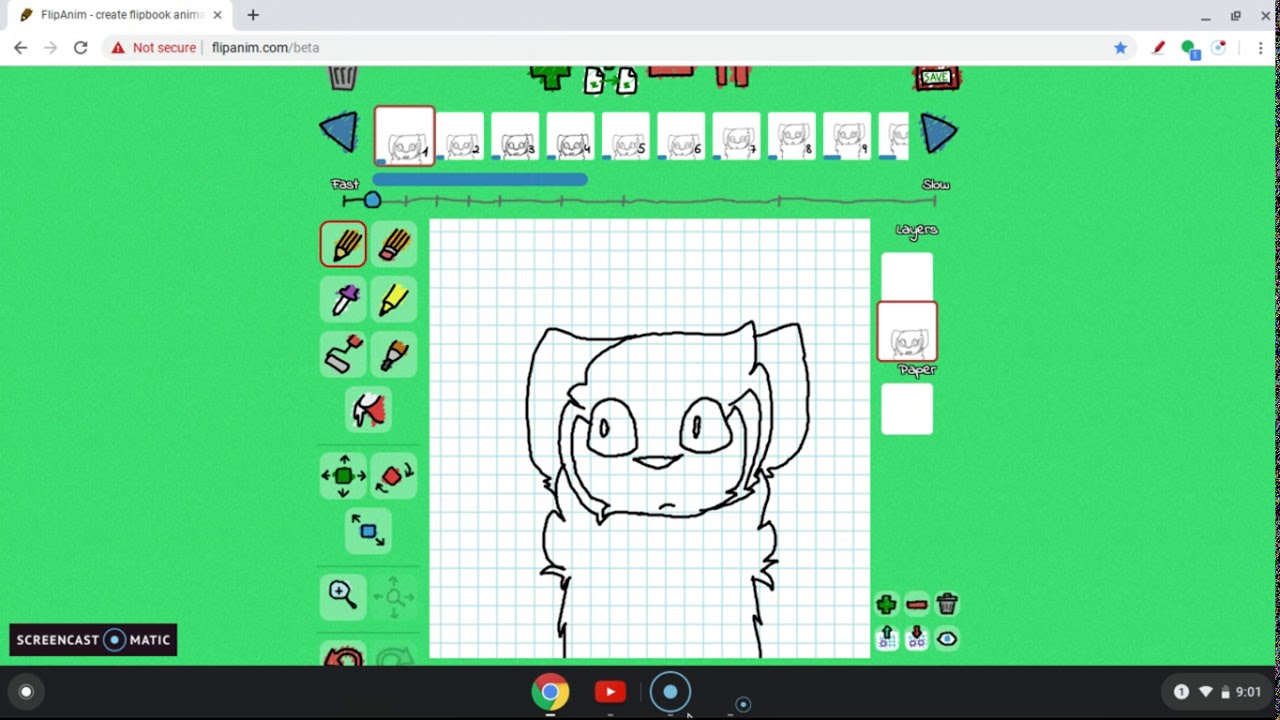Open YouTube from the shelf
Viewport: 1280px width, 720px height.
coord(610,691)
